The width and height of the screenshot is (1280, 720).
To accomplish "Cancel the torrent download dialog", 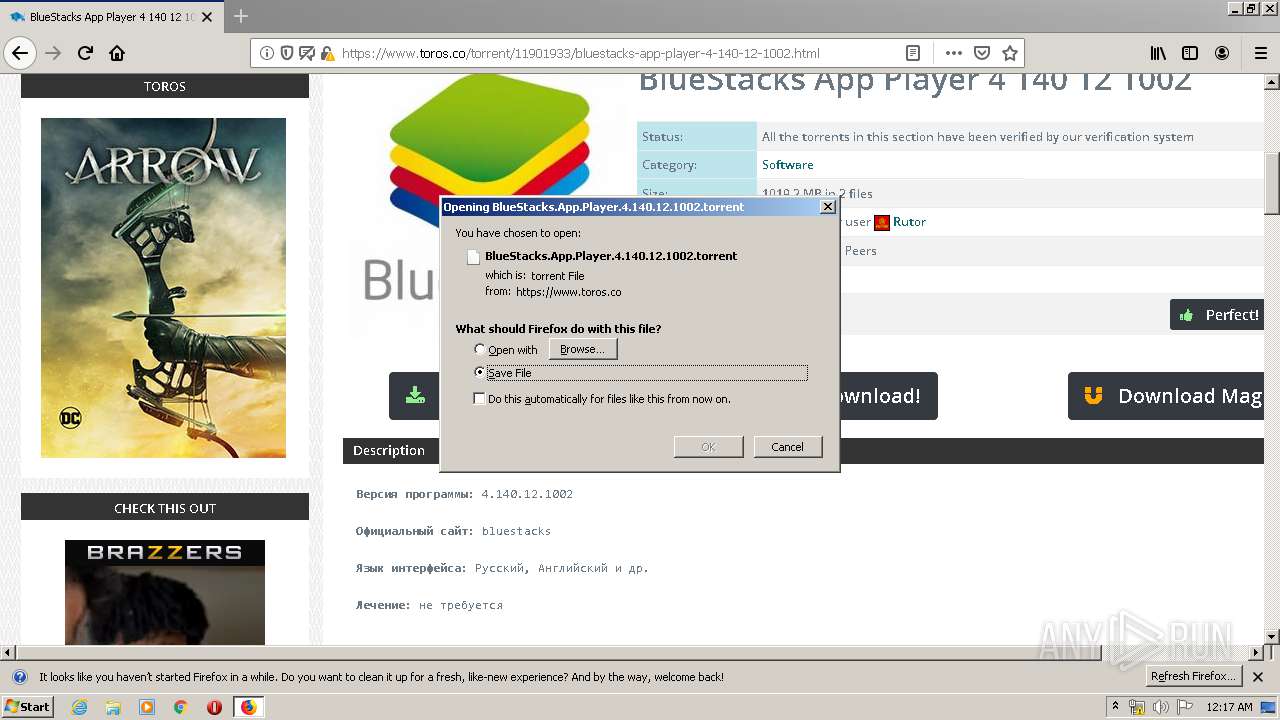I will tap(788, 447).
